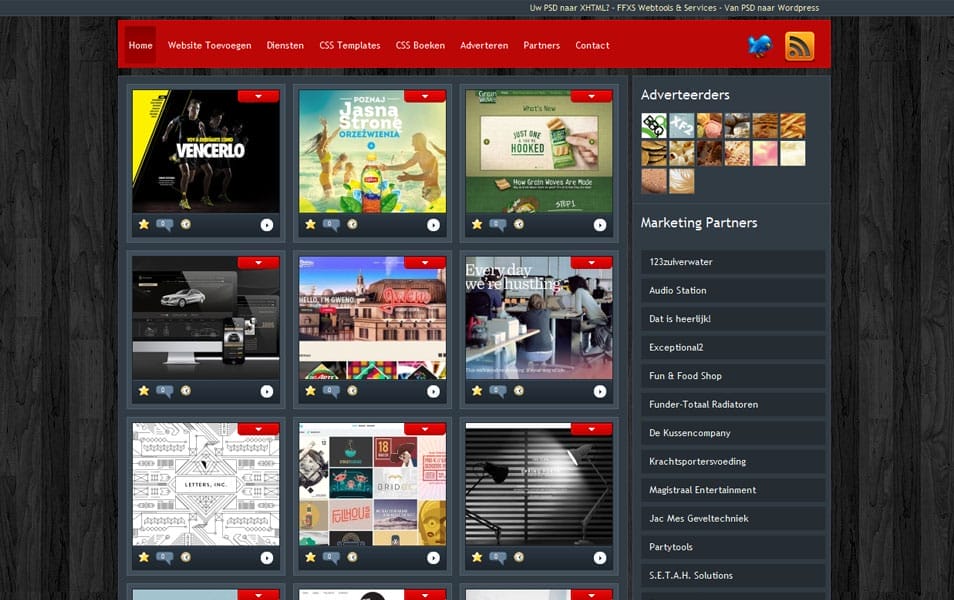The image size is (954, 600).
Task: Expand red dropdown tab on Fullhouse collage card
Action: click(x=425, y=429)
